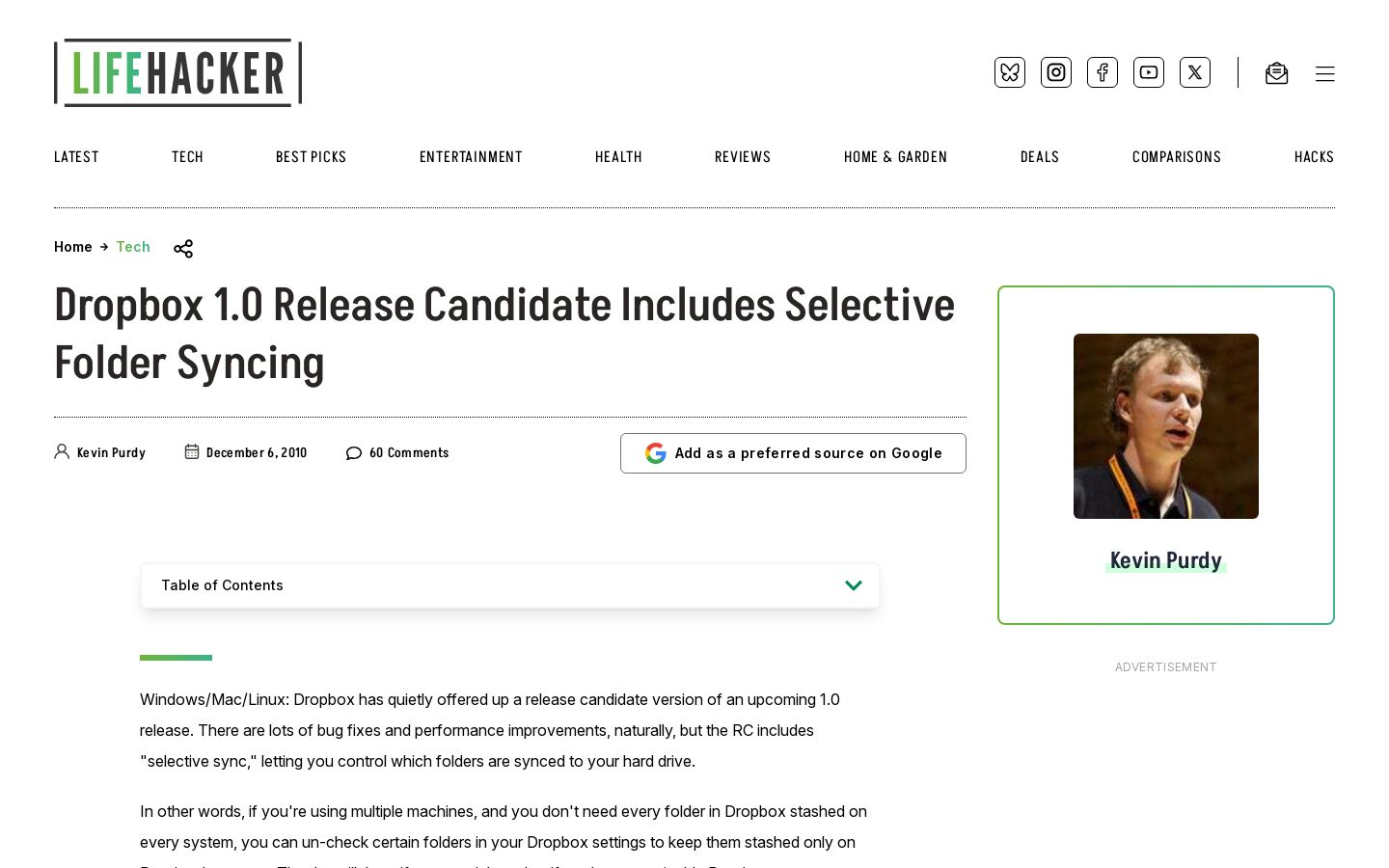Image resolution: width=1389 pixels, height=868 pixels.
Task: Expand the Table of Contents chevron
Action: pos(854,585)
